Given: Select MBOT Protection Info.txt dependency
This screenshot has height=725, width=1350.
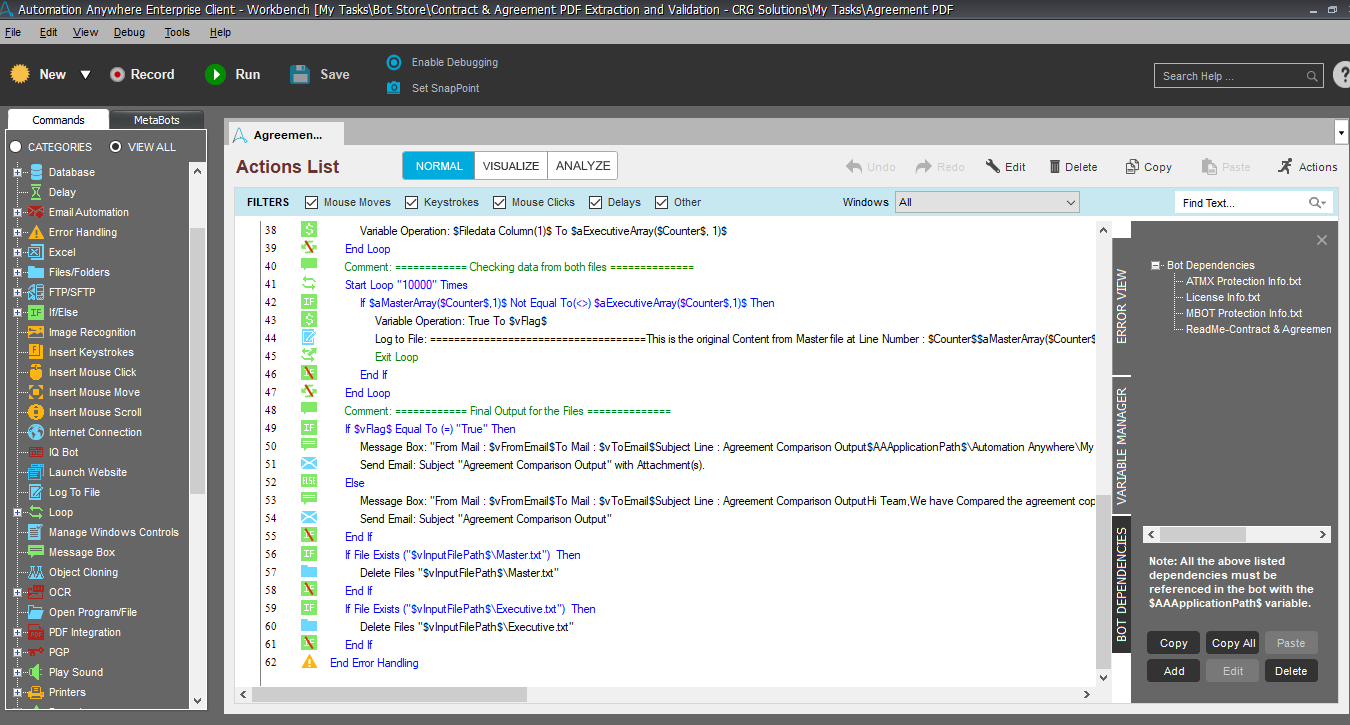Looking at the screenshot, I should 1244,313.
